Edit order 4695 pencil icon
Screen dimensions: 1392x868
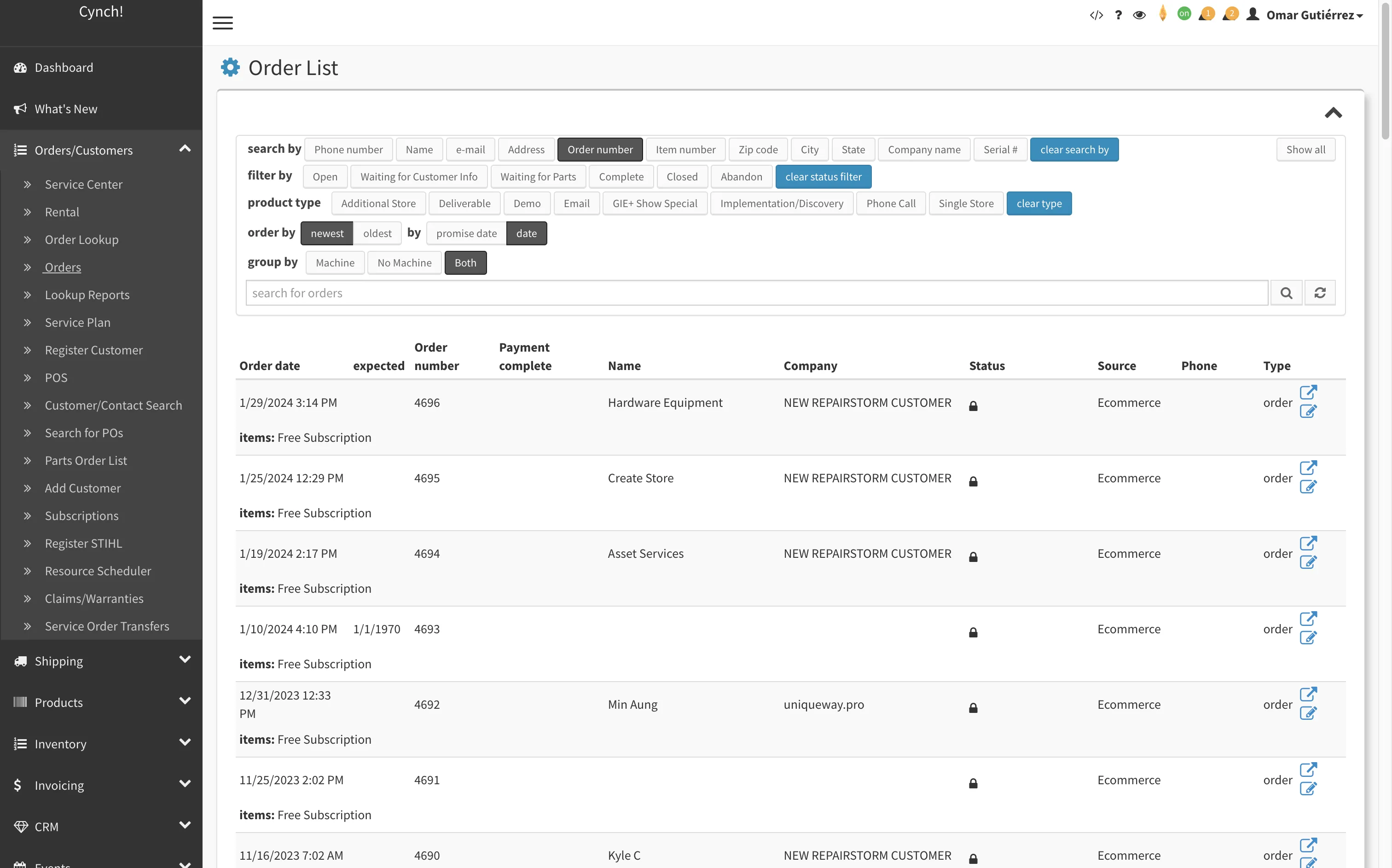click(1308, 487)
